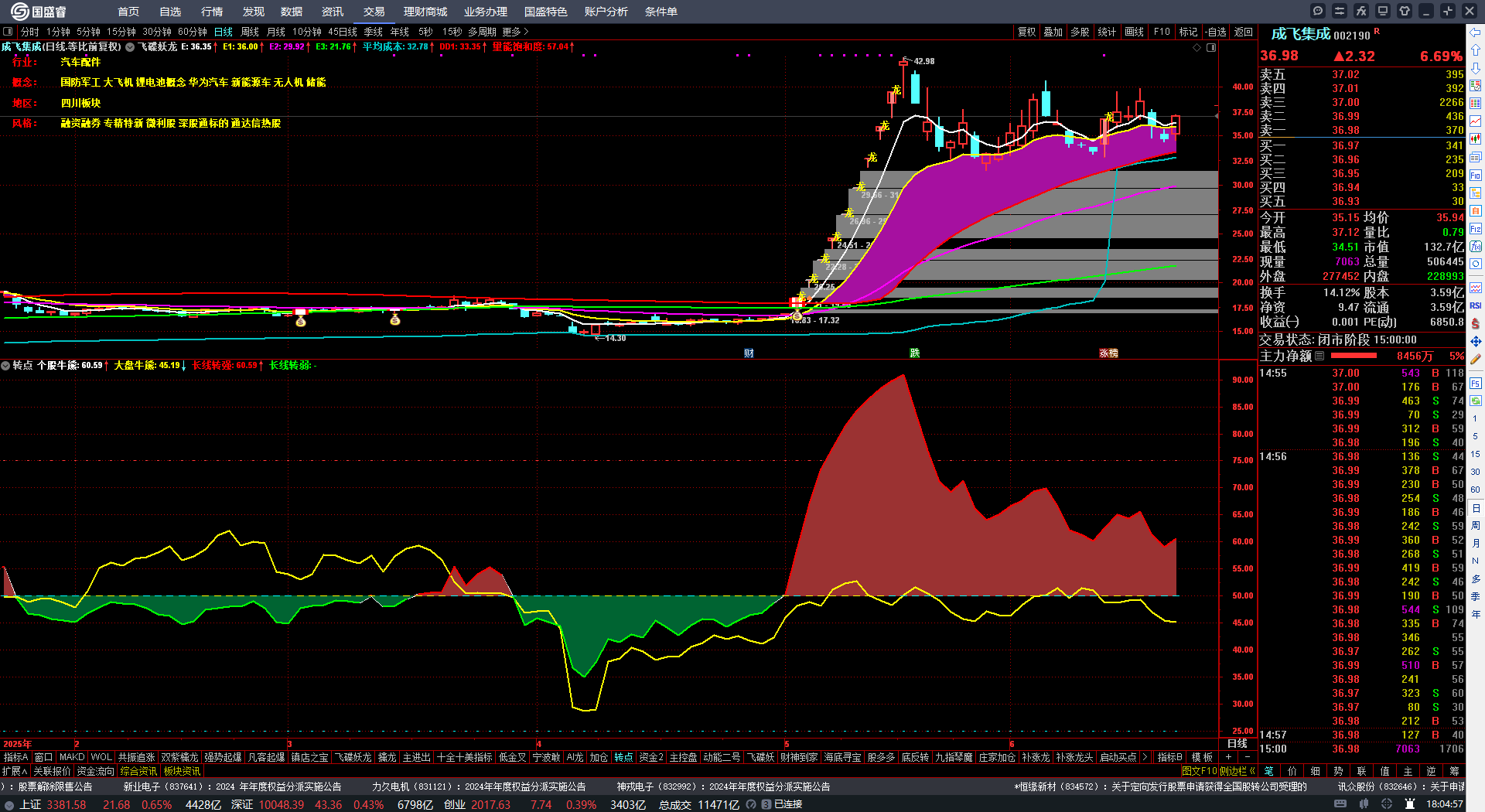The width and height of the screenshot is (1485, 812).
Task: Click the F10 icon in right sidebar
Action: (x=1476, y=176)
